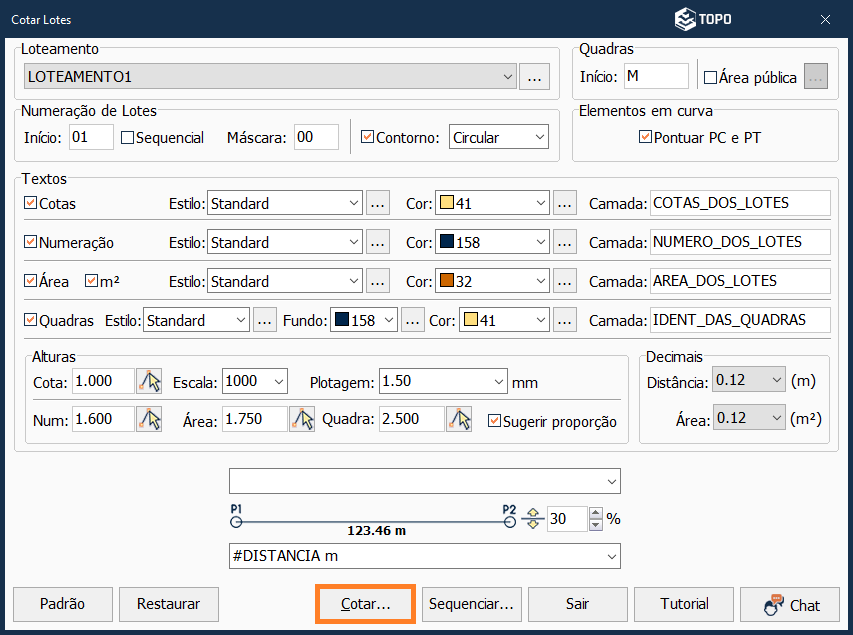Viewport: 853px width, 635px height.
Task: Click the COTAS_DOS_LOTES layer field
Action: click(x=739, y=203)
